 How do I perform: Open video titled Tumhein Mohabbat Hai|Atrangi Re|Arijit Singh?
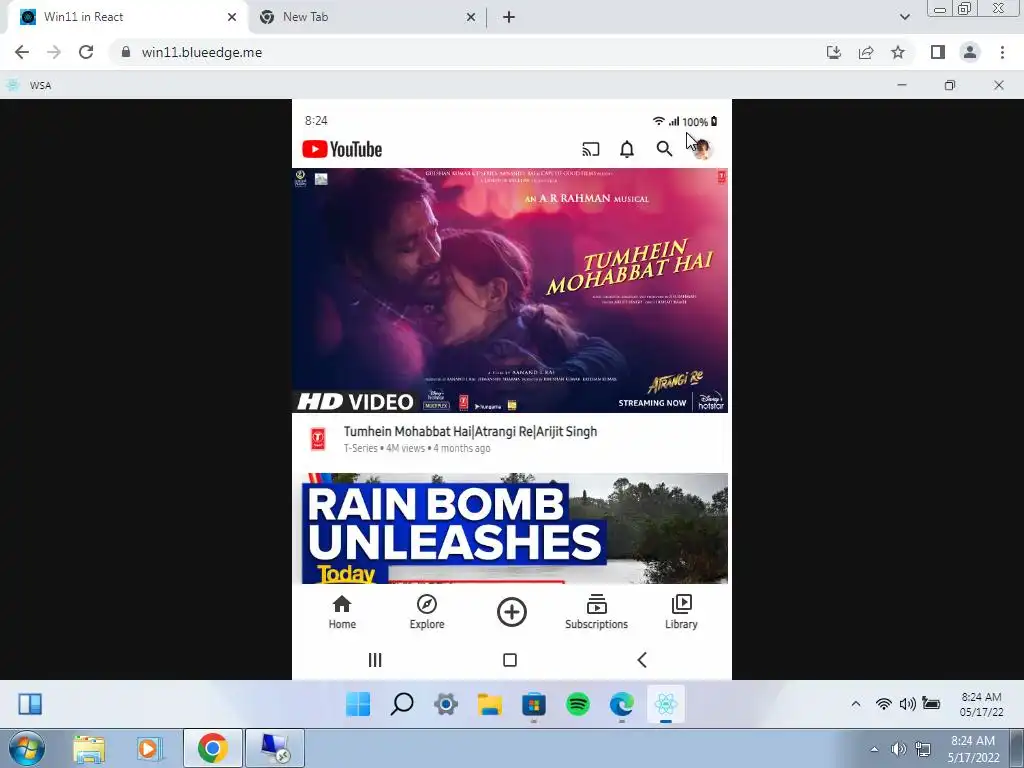pos(470,432)
